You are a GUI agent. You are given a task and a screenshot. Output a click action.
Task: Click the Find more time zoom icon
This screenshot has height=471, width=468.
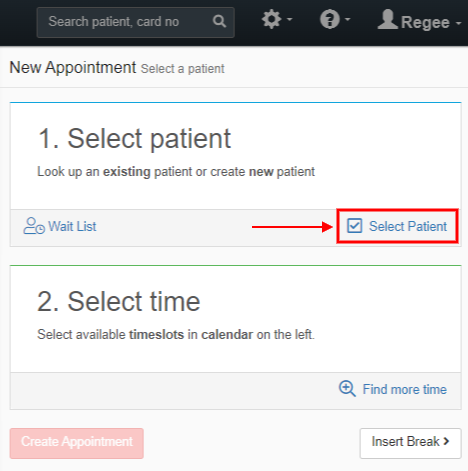tap(347, 389)
